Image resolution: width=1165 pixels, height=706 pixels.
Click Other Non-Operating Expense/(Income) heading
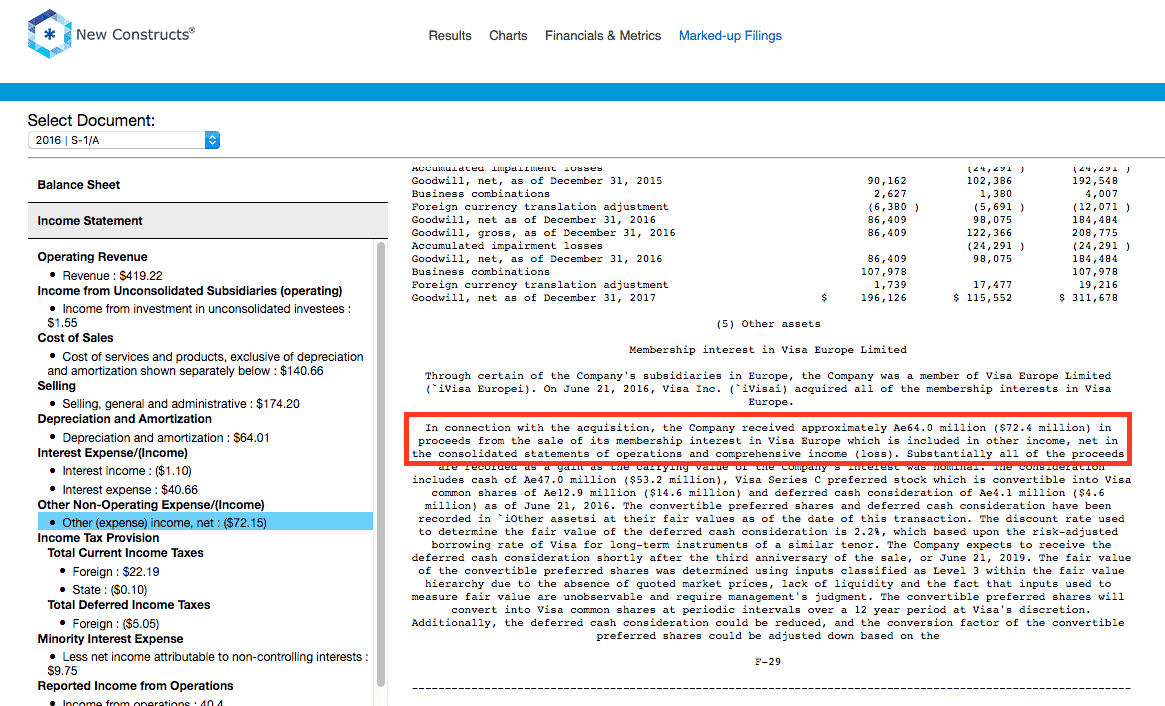[151, 505]
